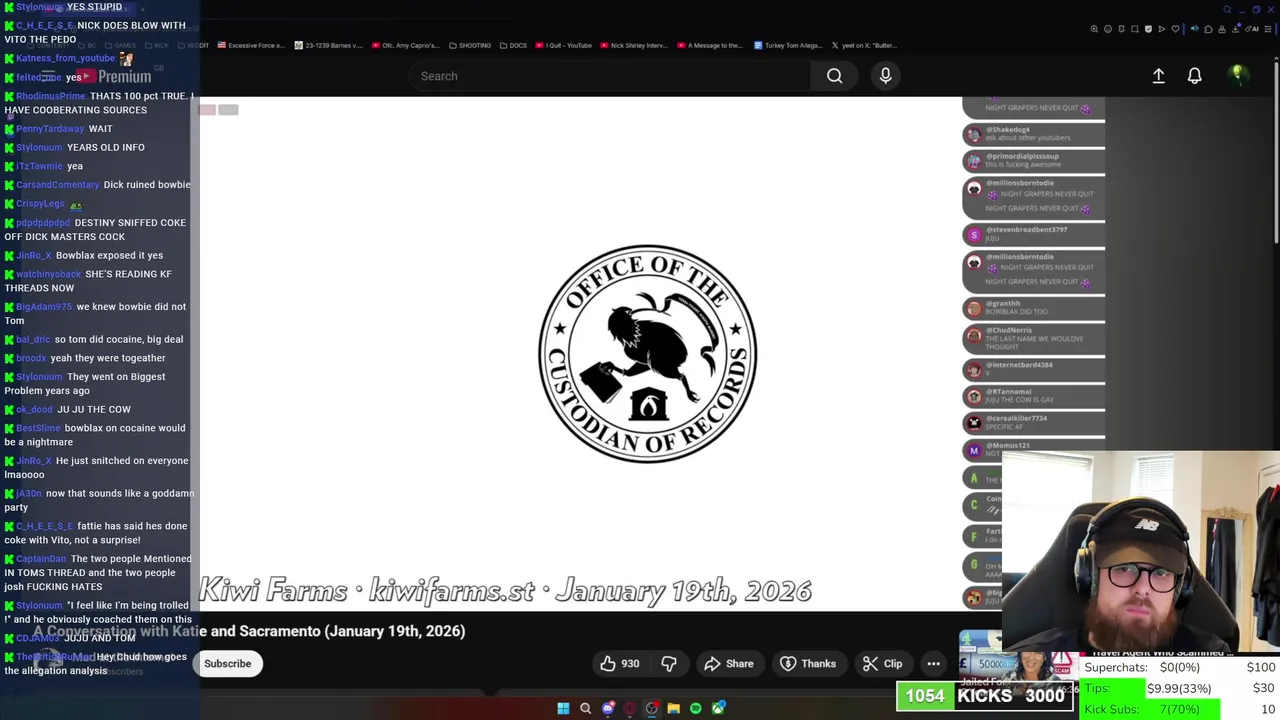Click the browser zoom magnifier toolbar icon
The width and height of the screenshot is (1280, 720).
coord(1094,29)
